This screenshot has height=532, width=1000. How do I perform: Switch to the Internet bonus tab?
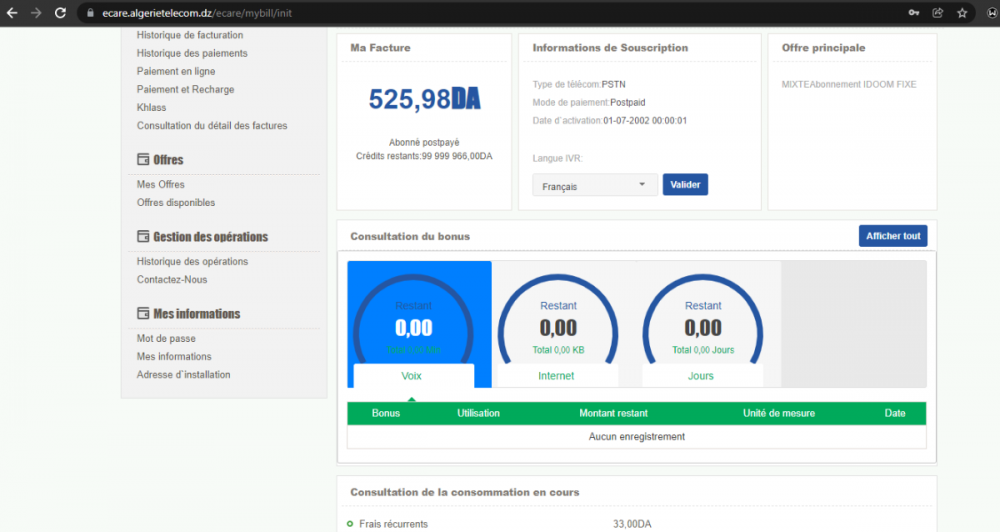pos(556,376)
